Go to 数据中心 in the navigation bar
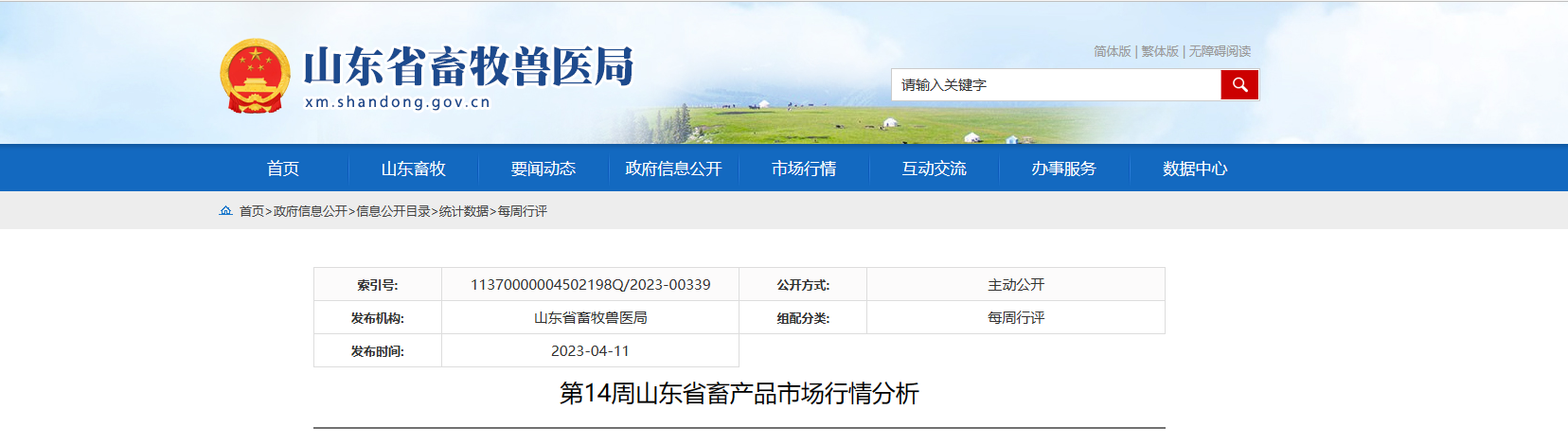1568x445 pixels. coord(1195,169)
